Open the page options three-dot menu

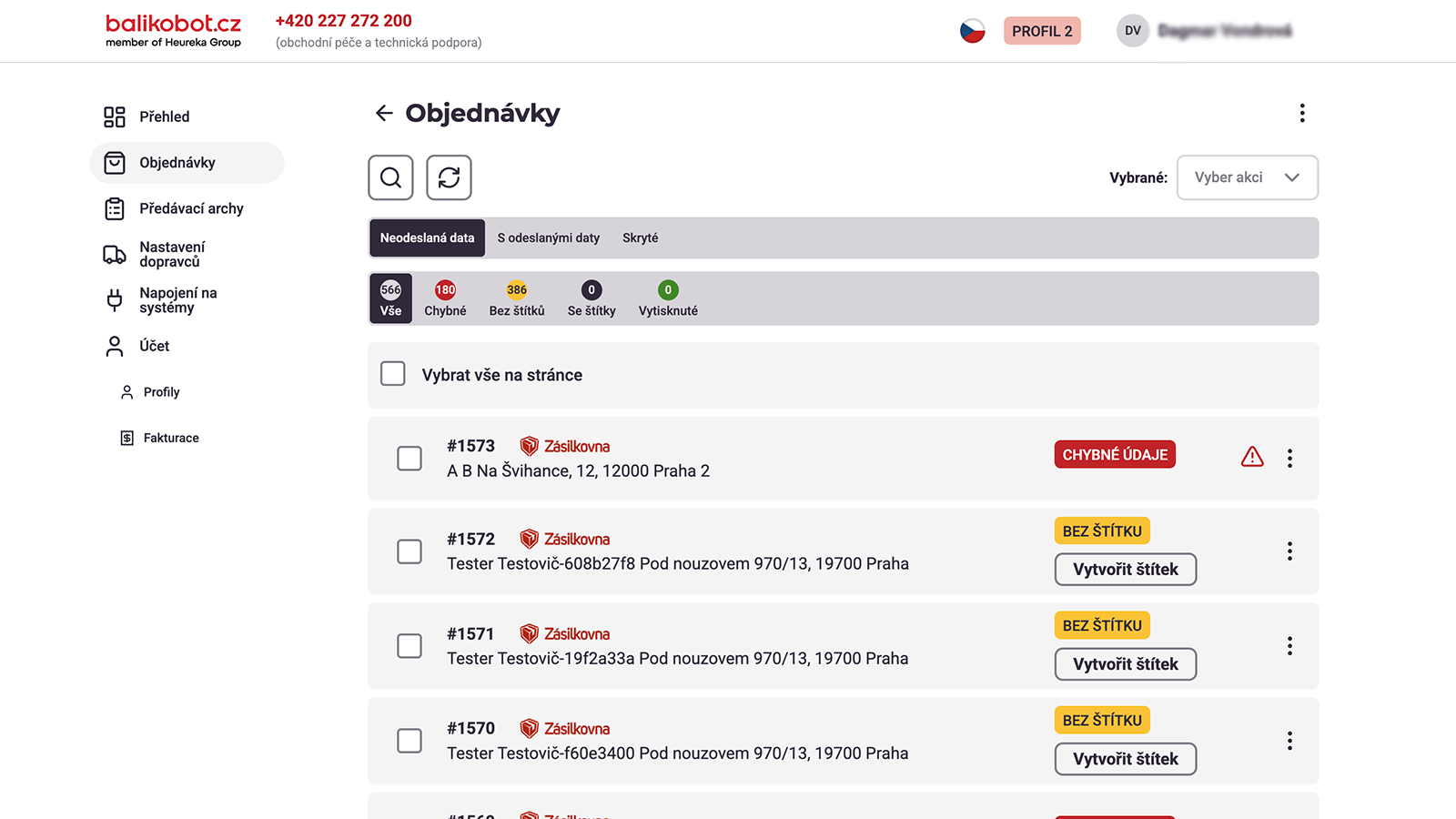[1302, 113]
